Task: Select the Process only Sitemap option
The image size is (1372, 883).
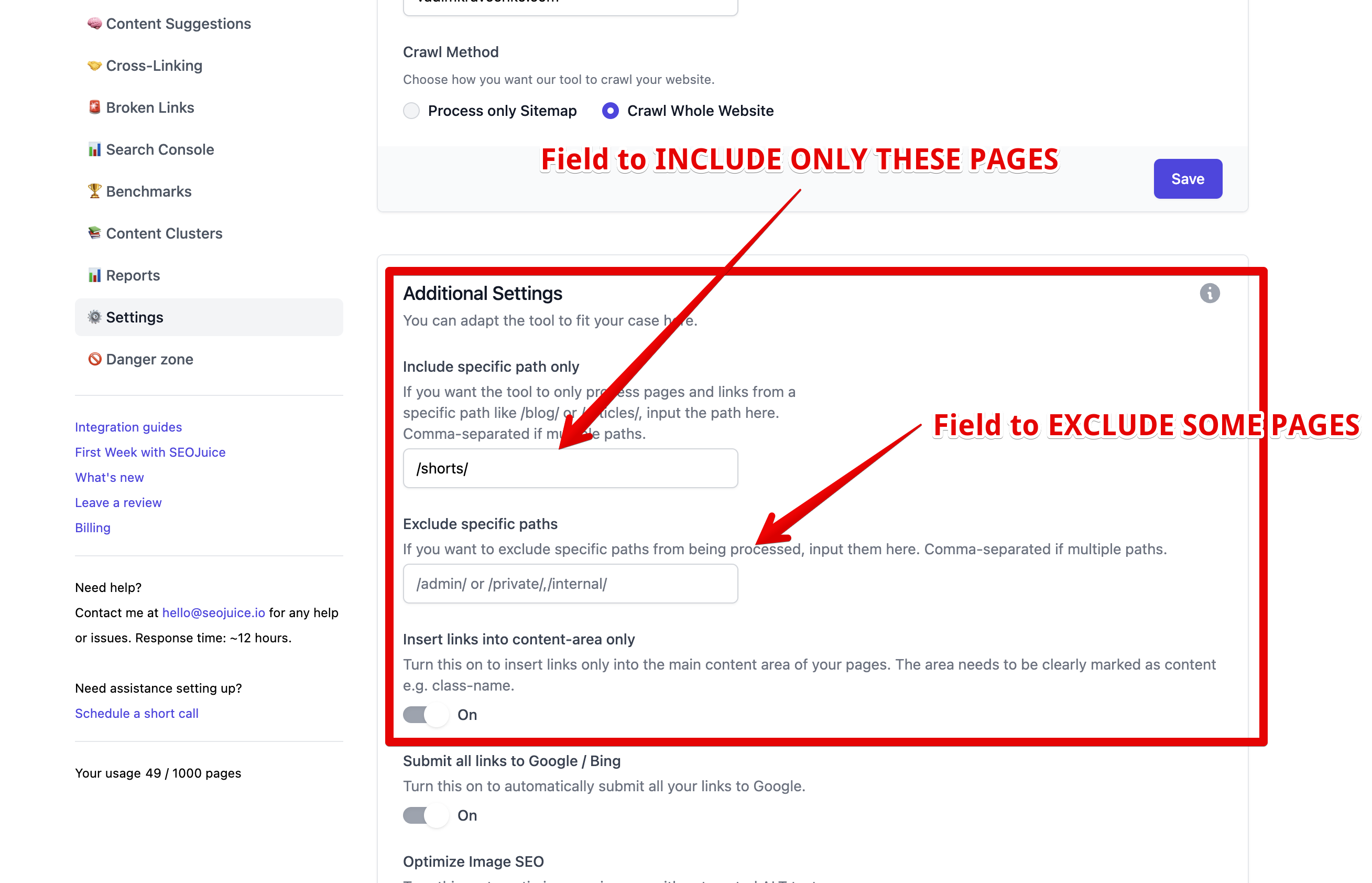Action: click(x=411, y=111)
